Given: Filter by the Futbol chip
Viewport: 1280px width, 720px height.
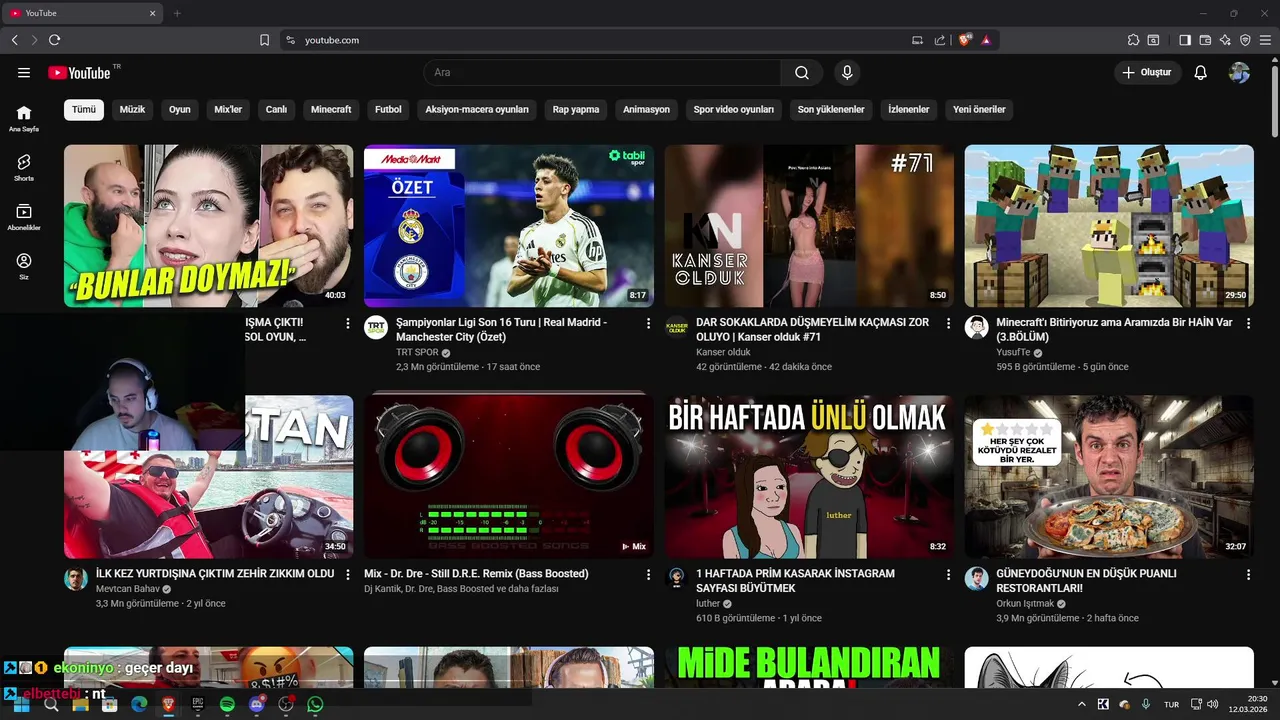Looking at the screenshot, I should 388,109.
